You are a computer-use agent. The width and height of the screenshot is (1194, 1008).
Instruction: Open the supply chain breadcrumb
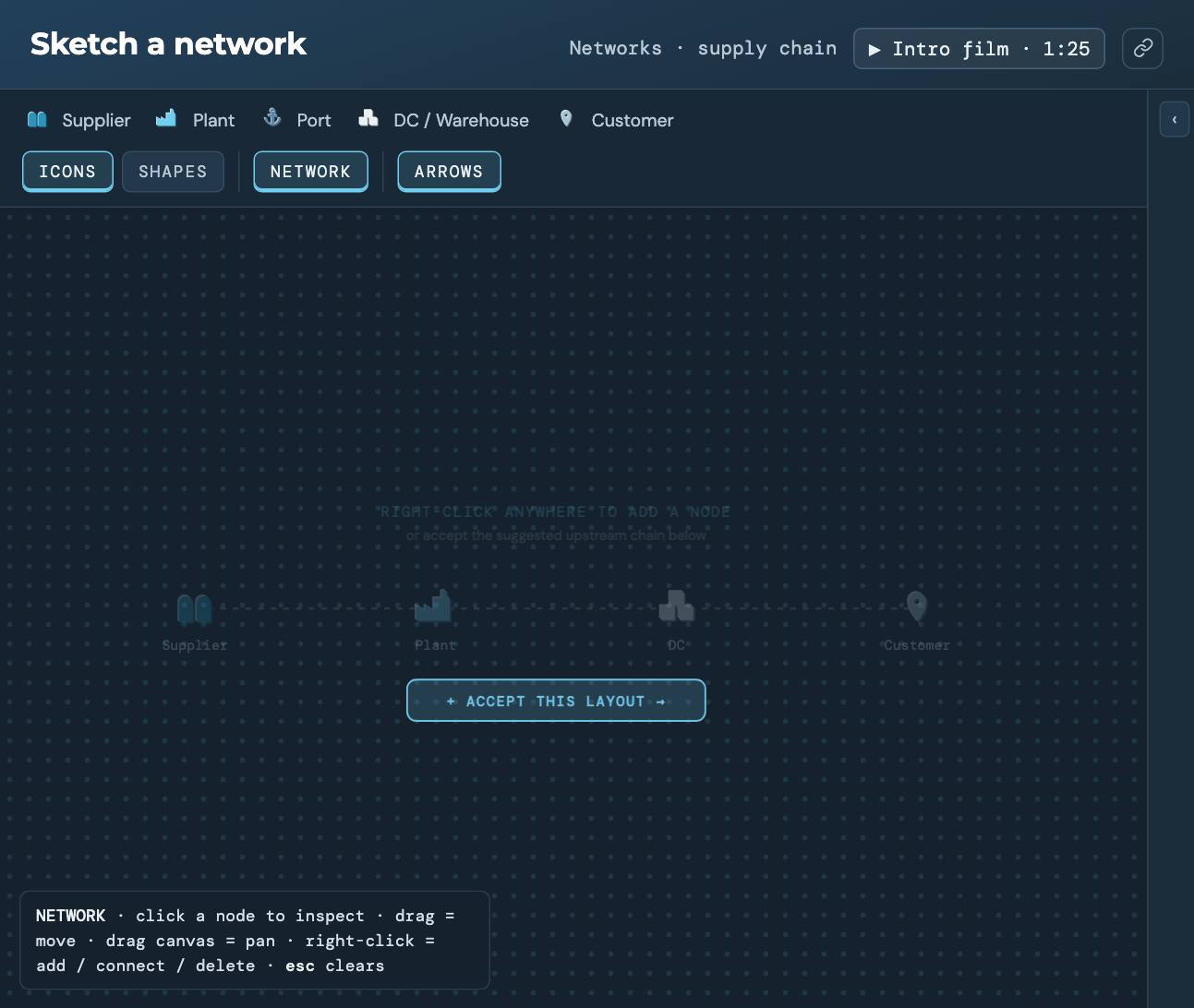click(766, 48)
